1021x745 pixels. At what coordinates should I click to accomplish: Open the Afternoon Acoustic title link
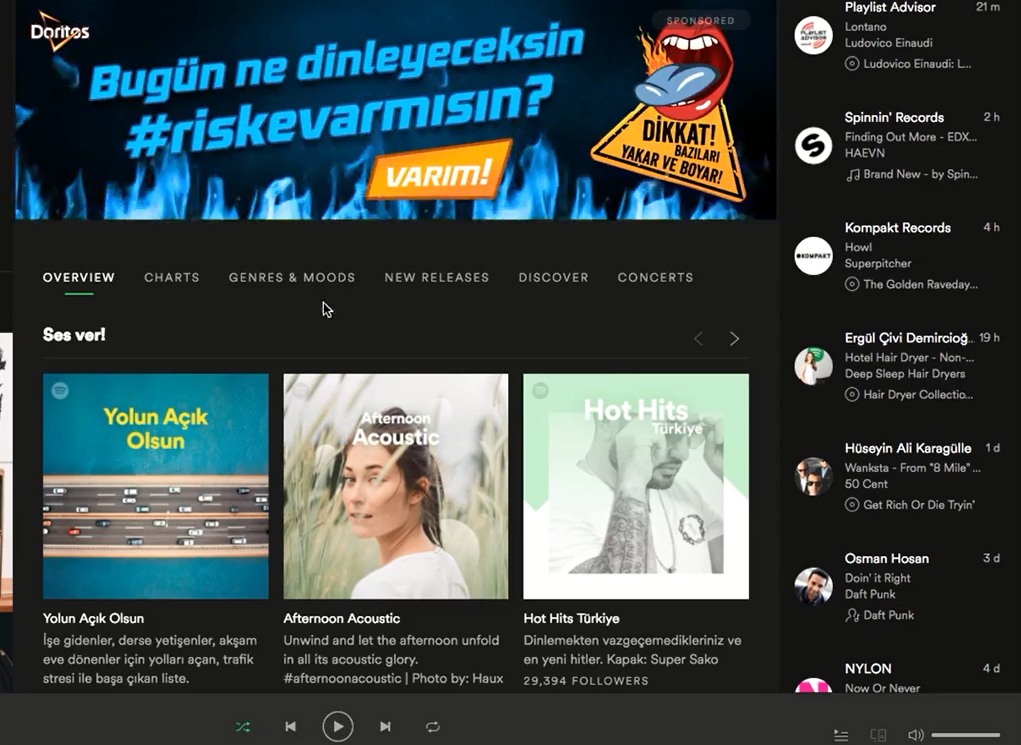342,618
